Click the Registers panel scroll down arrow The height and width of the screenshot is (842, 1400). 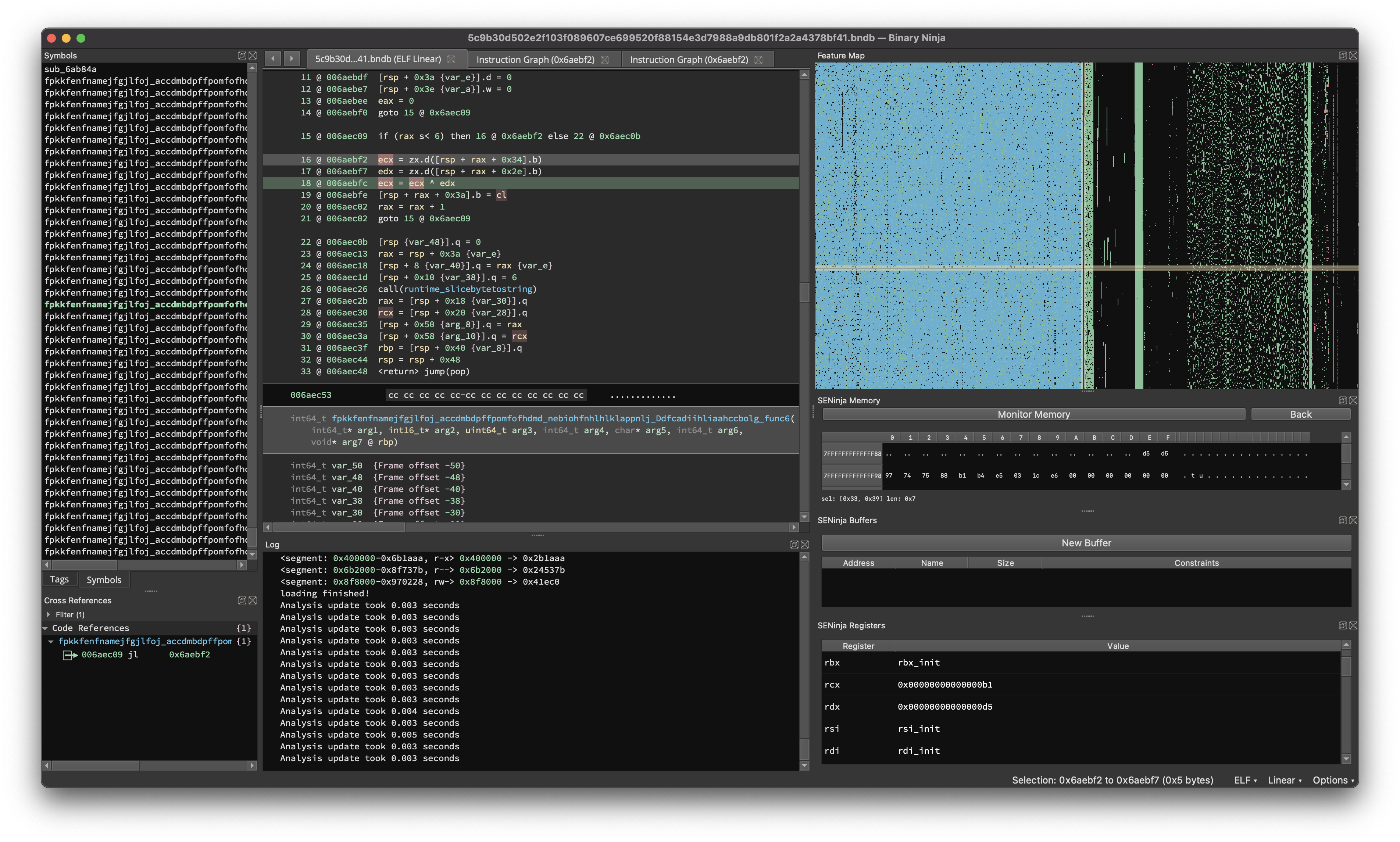(x=1346, y=759)
